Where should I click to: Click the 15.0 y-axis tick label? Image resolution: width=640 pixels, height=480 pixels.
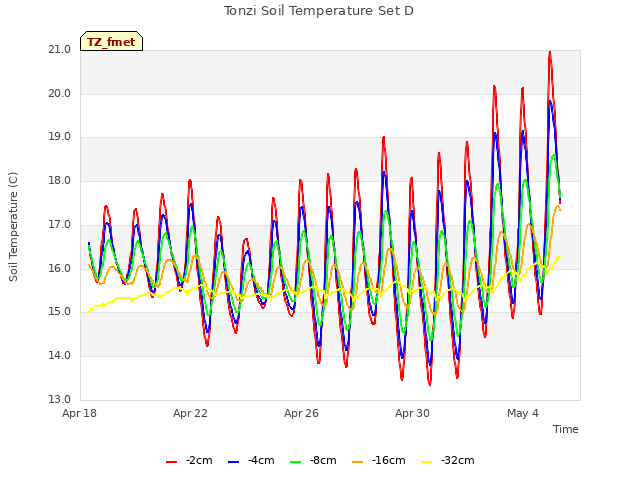tap(60, 312)
